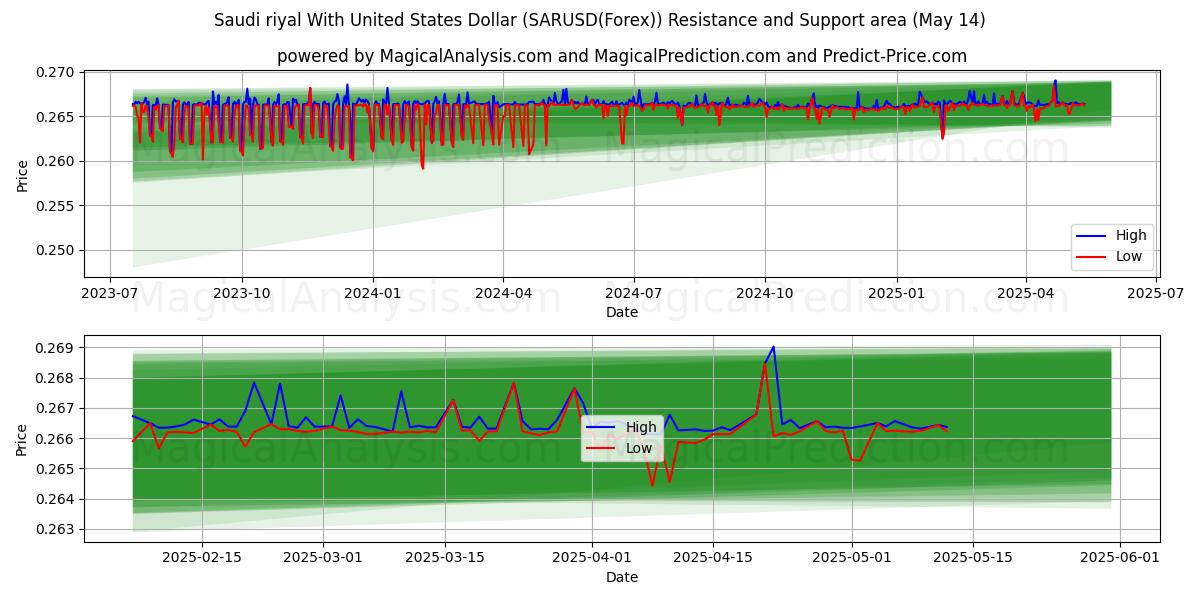Click the 0.267 tick on bottom chart
Image resolution: width=1200 pixels, height=600 pixels.
pyautogui.click(x=56, y=408)
